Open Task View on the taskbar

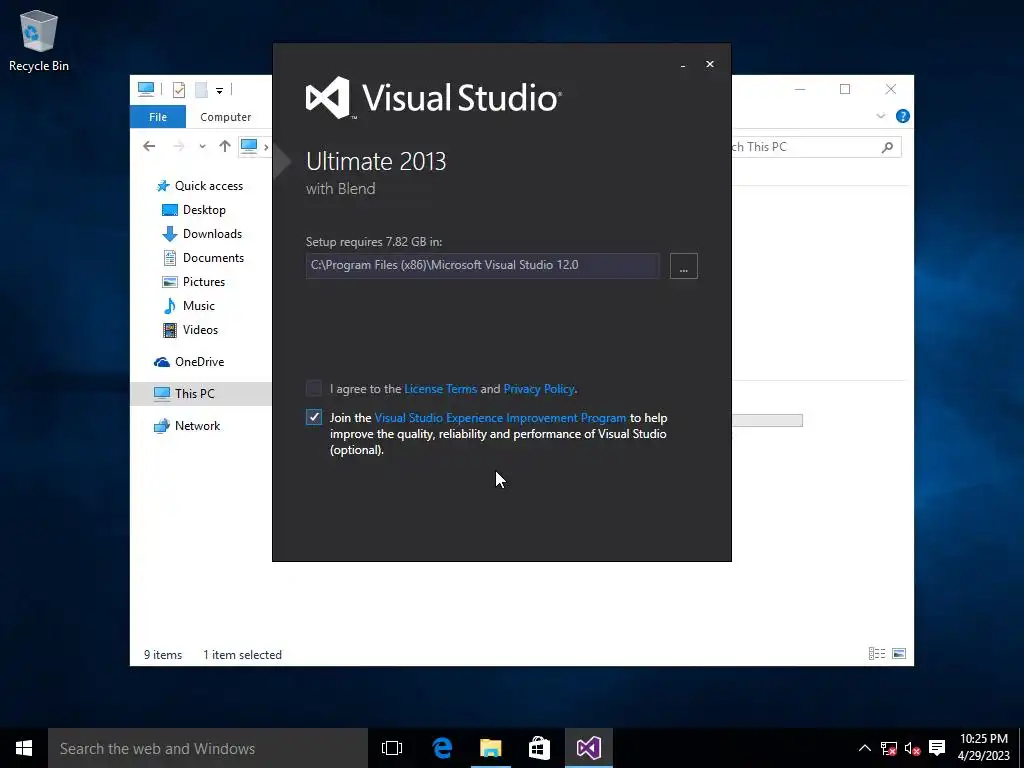(392, 748)
